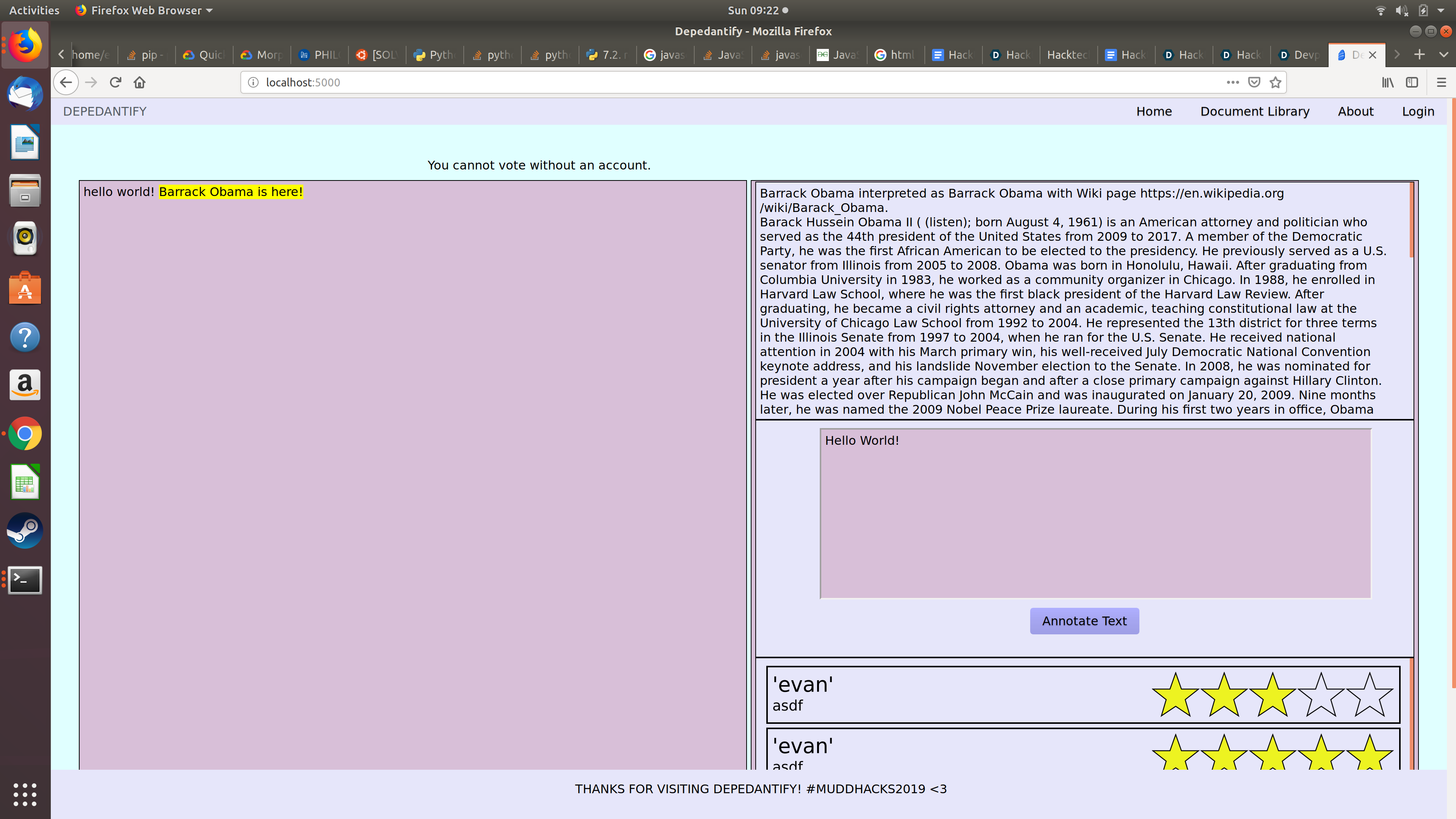Bookmark this page with star icon
The width and height of the screenshot is (1456, 819).
click(x=1275, y=83)
